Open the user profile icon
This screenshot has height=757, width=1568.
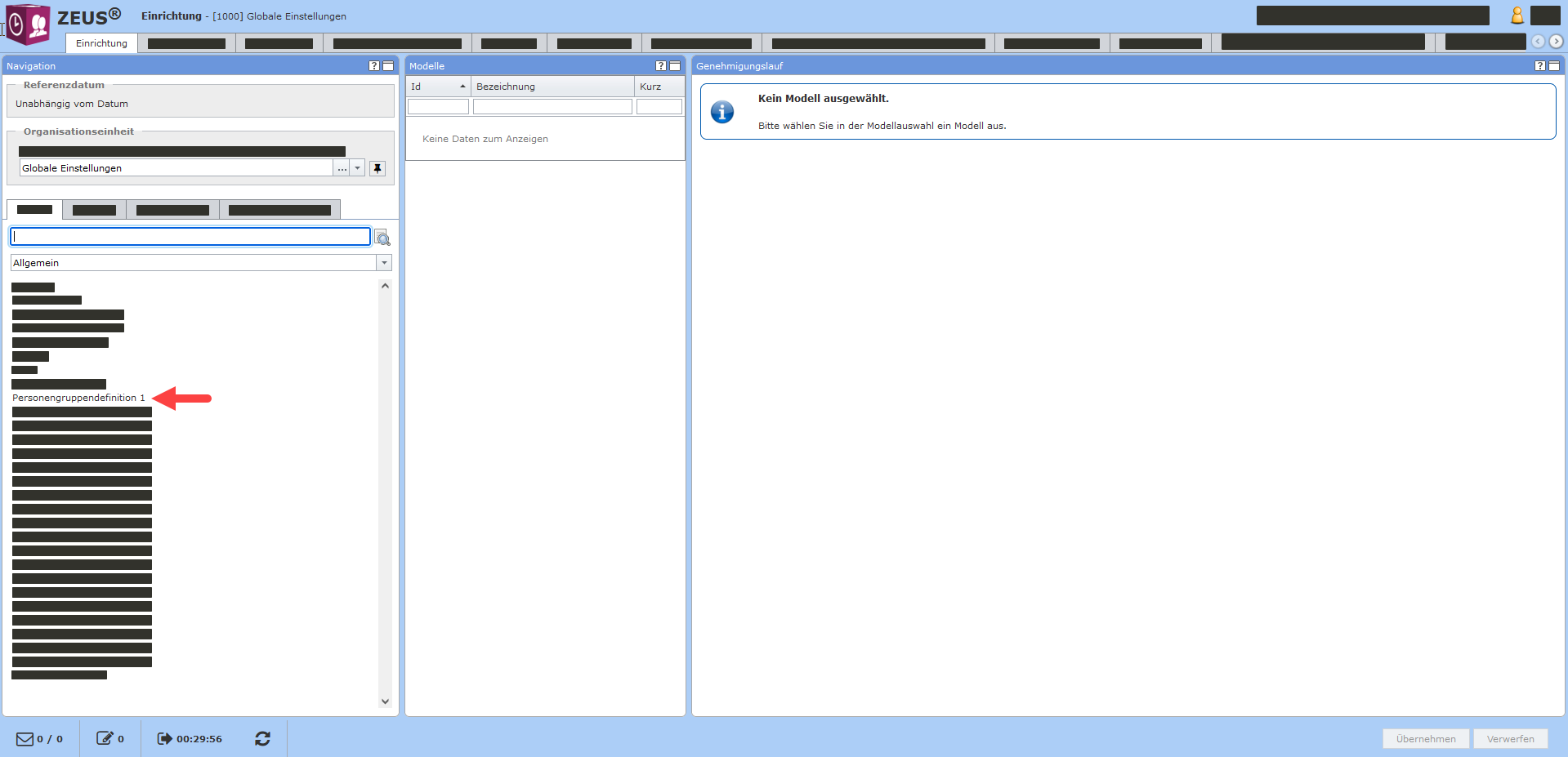tap(1517, 16)
